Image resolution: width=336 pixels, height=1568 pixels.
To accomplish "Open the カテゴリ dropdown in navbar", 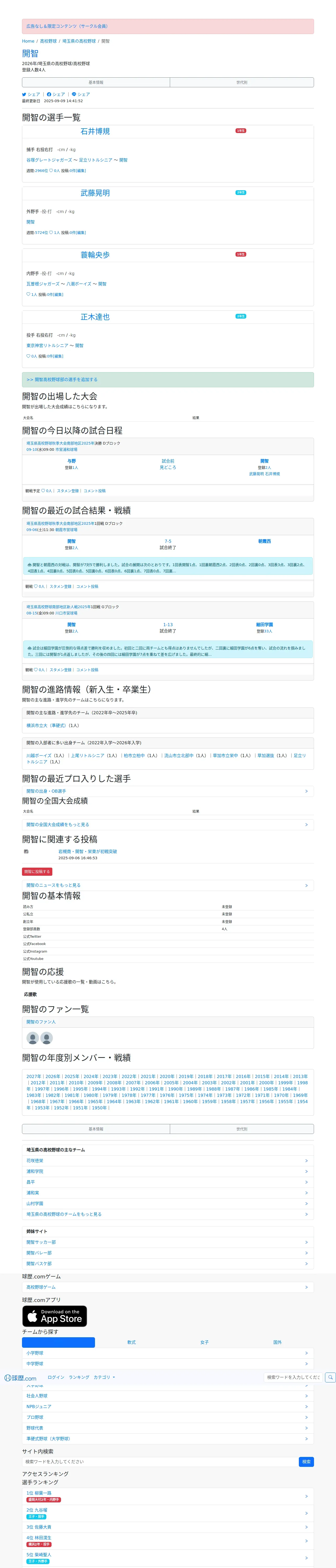I will tap(104, 1377).
